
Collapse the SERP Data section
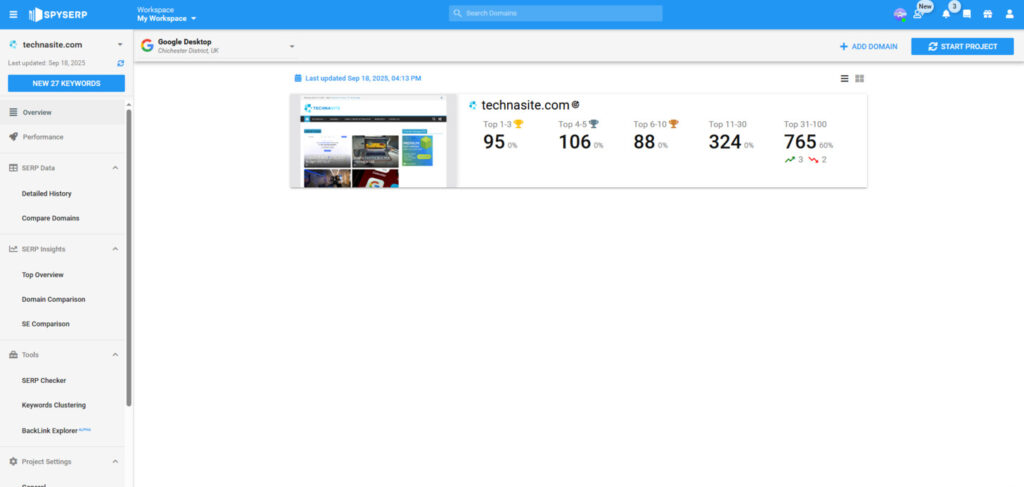115,168
